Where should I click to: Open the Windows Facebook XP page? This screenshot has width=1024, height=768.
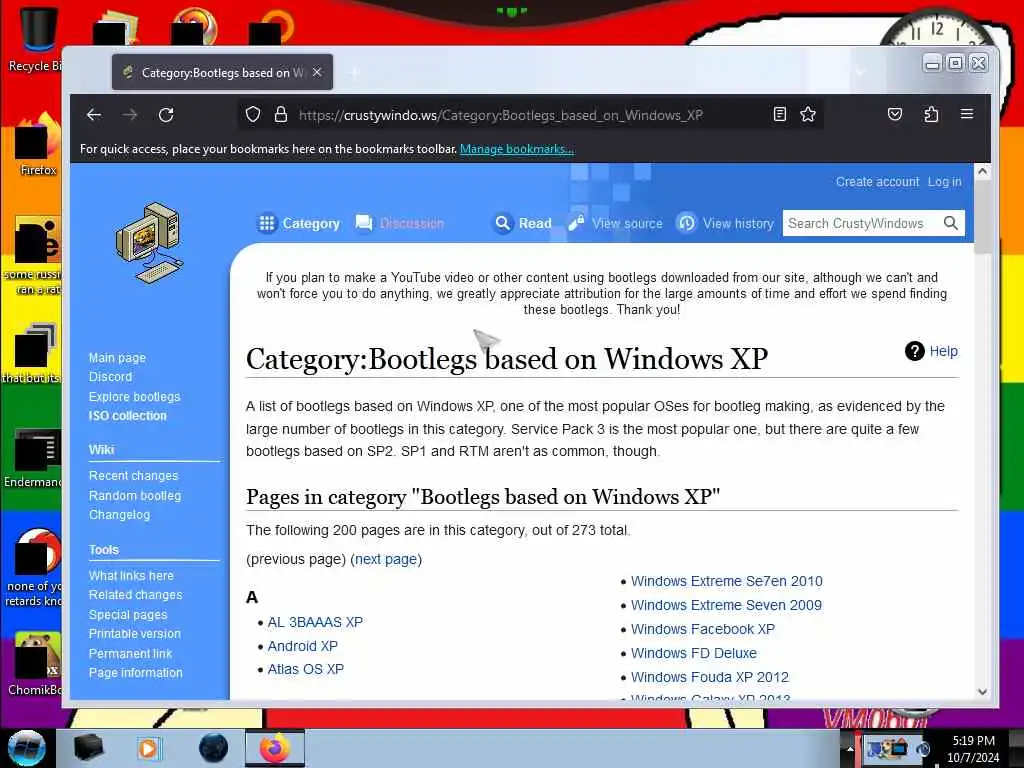pos(703,629)
